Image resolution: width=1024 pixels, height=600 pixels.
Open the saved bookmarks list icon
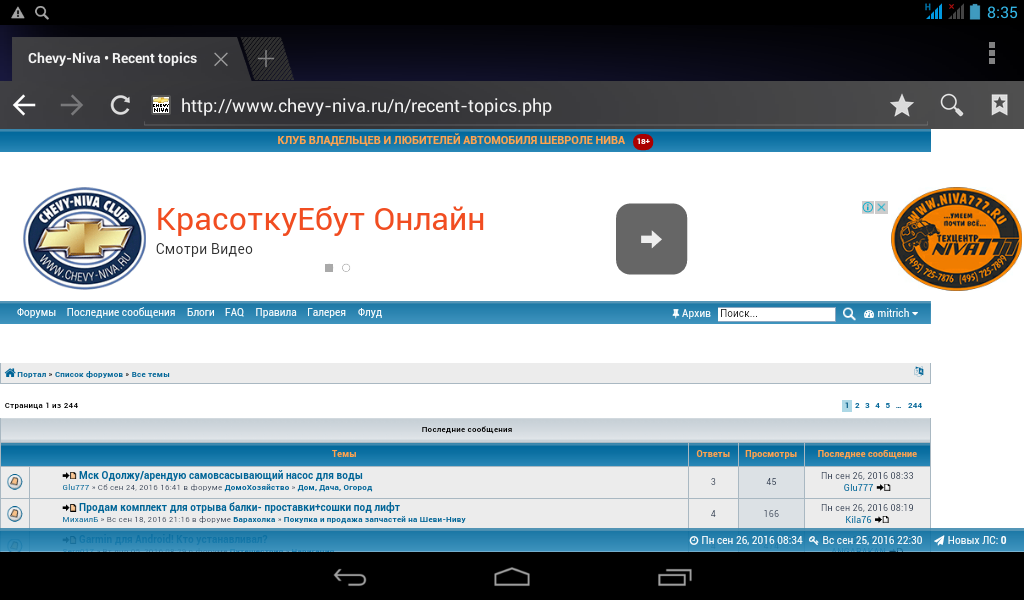999,106
